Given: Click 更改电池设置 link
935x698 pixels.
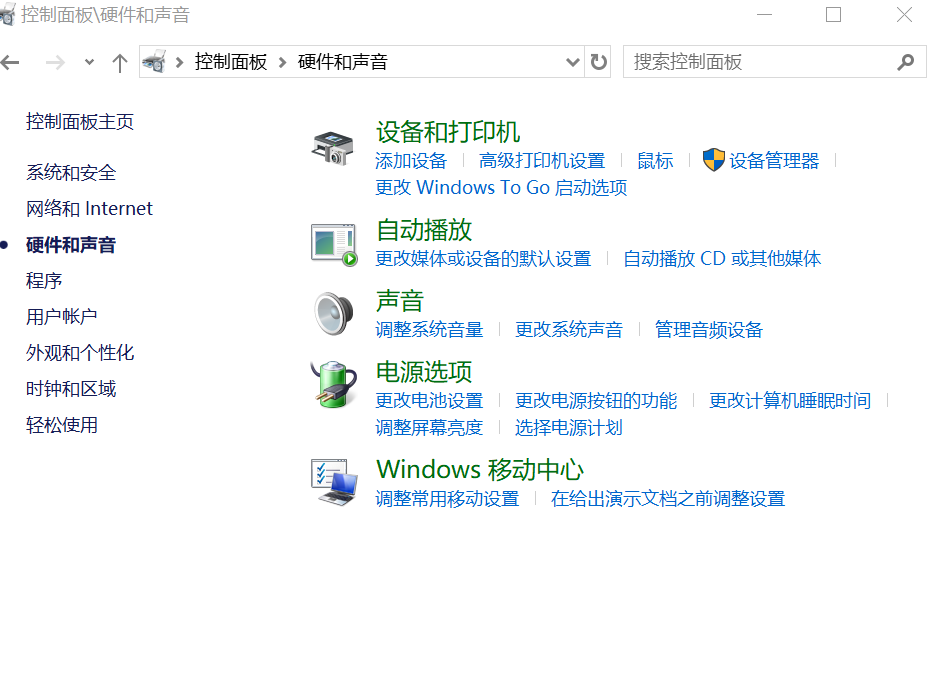Looking at the screenshot, I should [x=429, y=401].
